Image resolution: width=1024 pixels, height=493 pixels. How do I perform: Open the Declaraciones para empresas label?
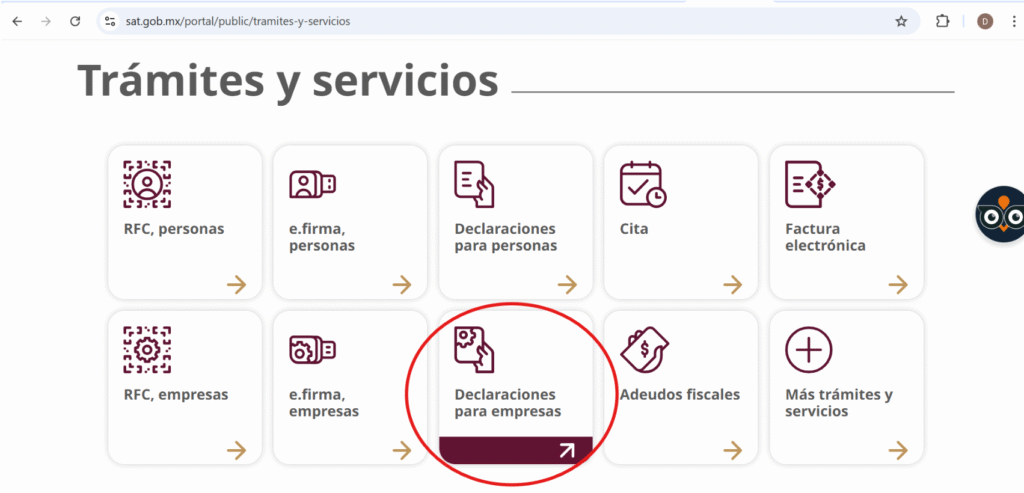507,404
